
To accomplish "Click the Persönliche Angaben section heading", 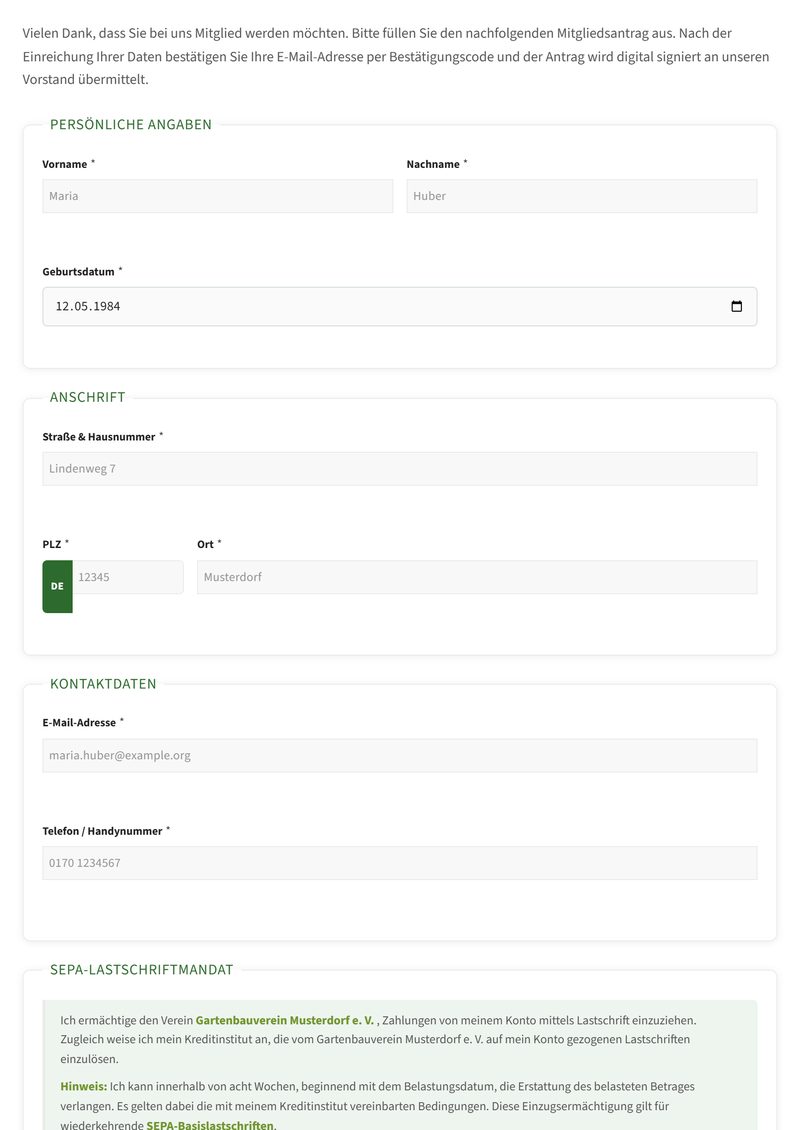I will (130, 125).
